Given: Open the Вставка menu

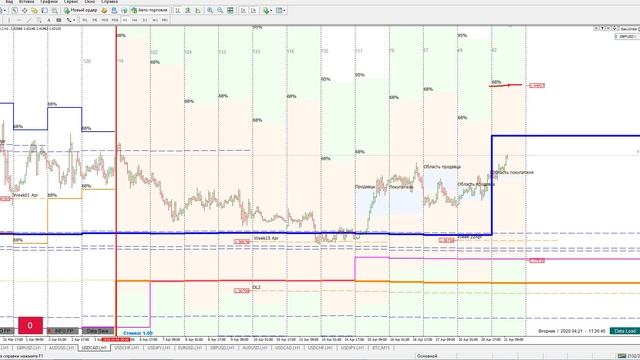Looking at the screenshot, I should click(27, 2).
